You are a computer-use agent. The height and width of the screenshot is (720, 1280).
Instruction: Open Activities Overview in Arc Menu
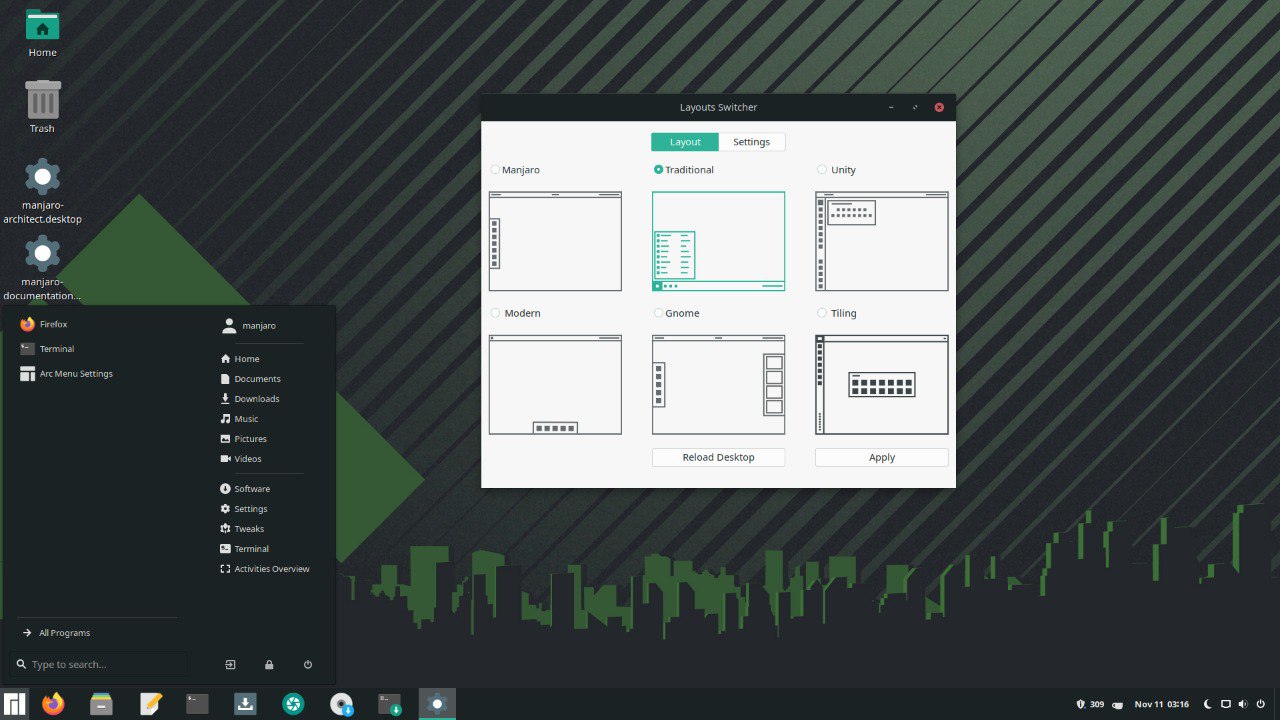[265, 569]
